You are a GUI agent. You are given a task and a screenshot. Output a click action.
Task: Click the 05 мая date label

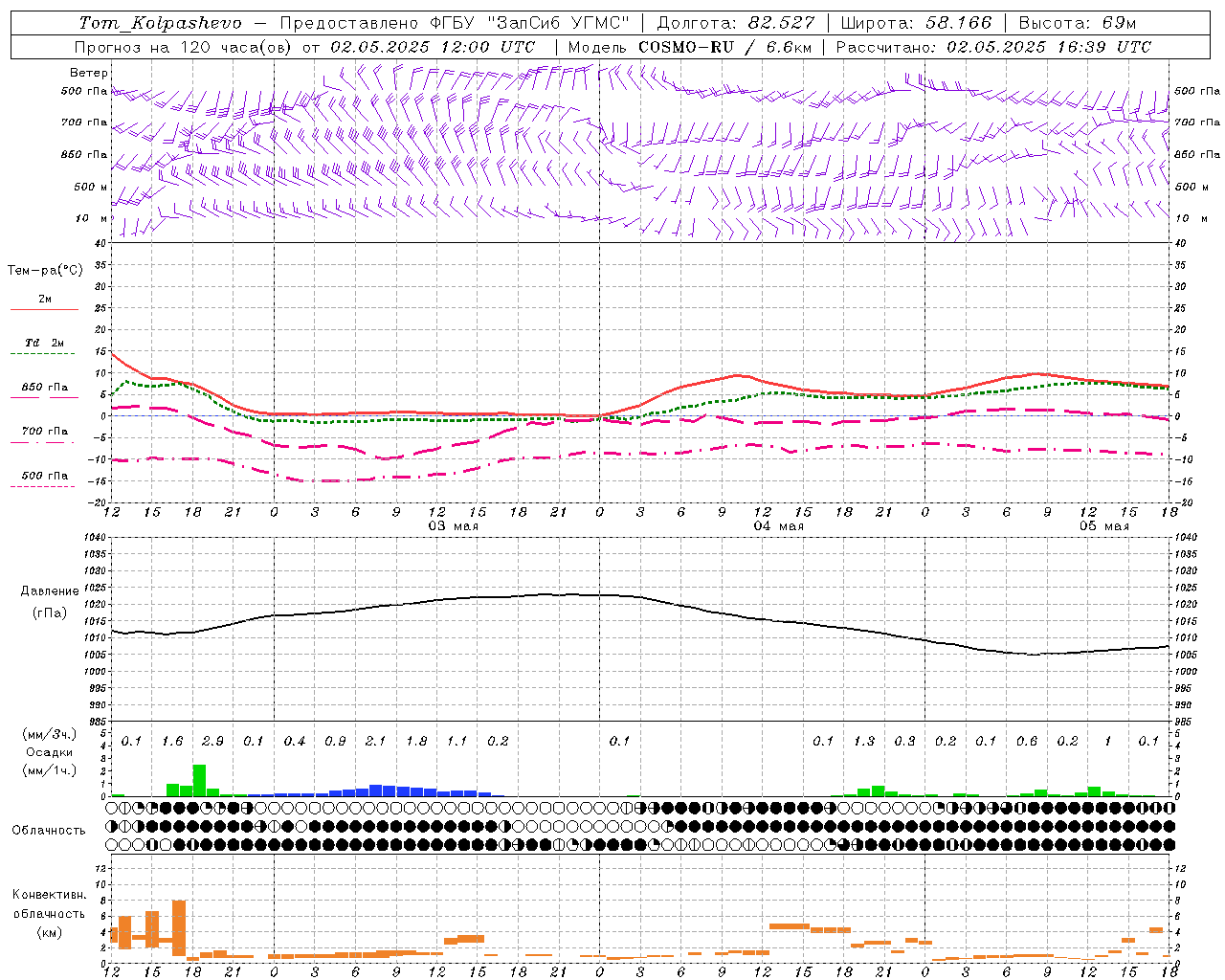(1103, 526)
